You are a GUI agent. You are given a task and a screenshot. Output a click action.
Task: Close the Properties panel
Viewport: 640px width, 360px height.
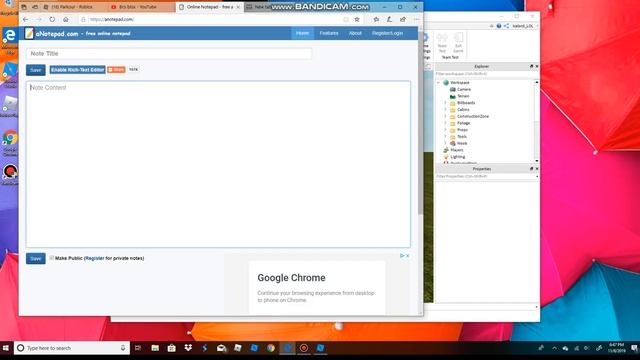(x=537, y=169)
